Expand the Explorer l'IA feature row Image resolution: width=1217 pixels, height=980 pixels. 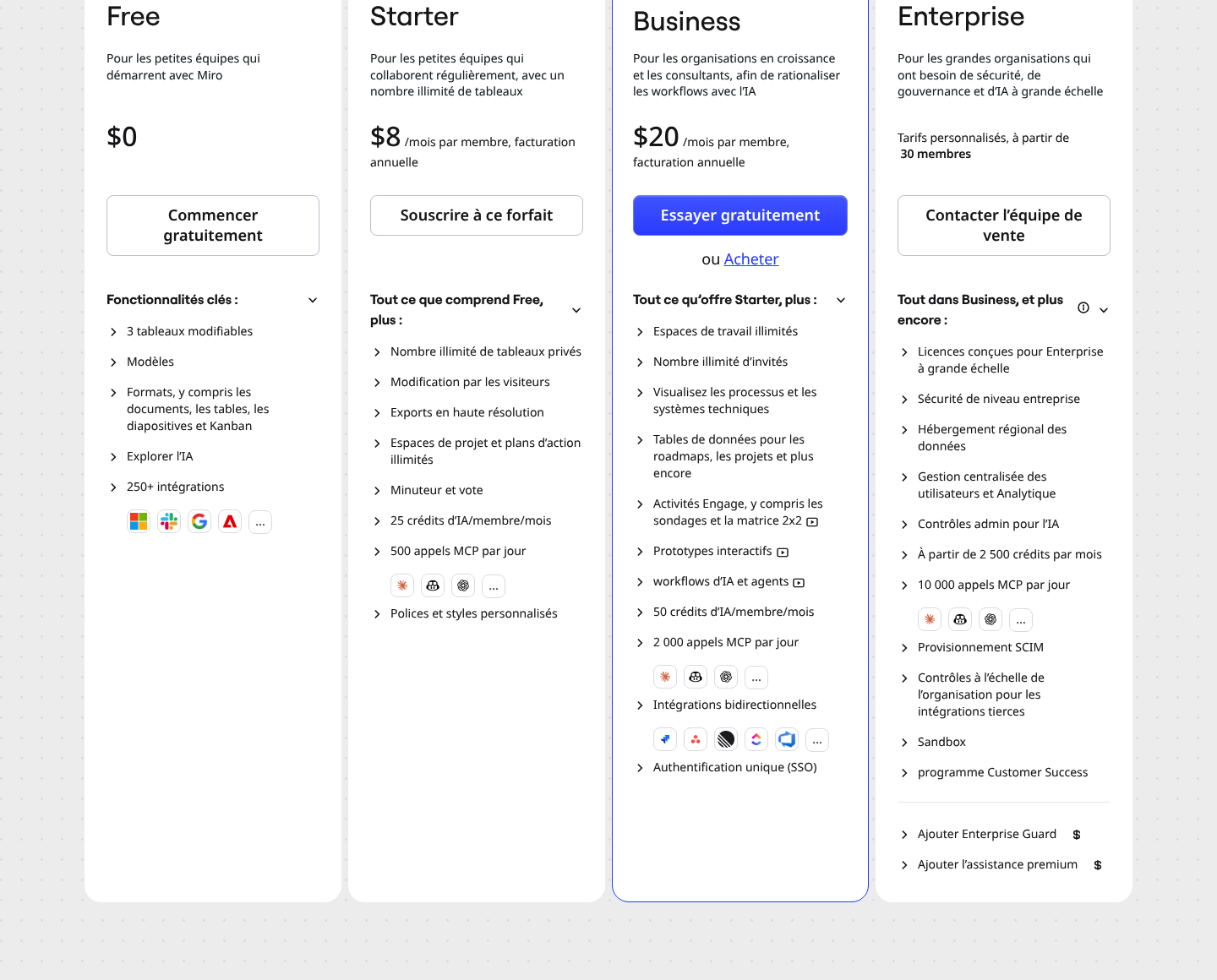150,456
